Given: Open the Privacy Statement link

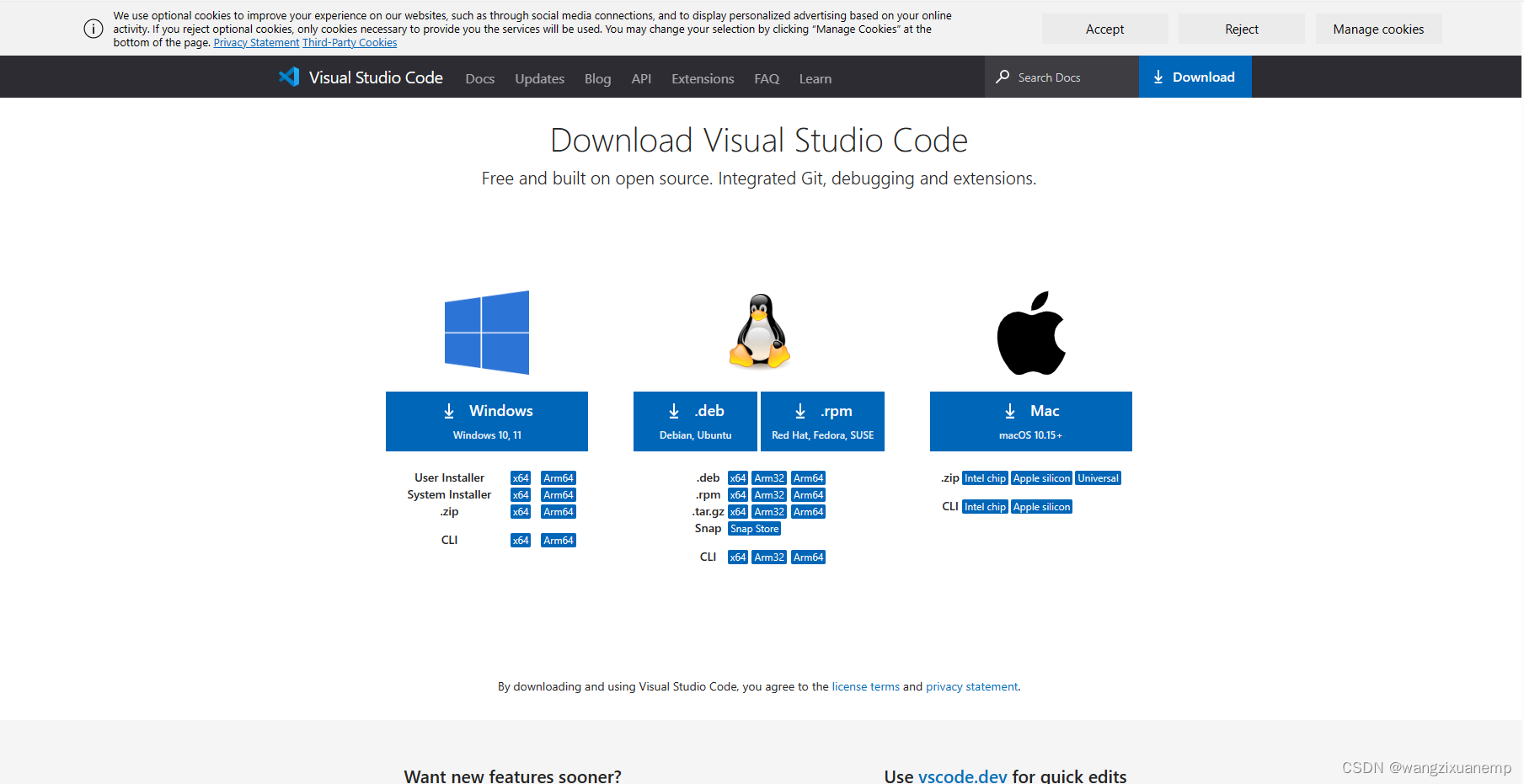Looking at the screenshot, I should coord(256,43).
